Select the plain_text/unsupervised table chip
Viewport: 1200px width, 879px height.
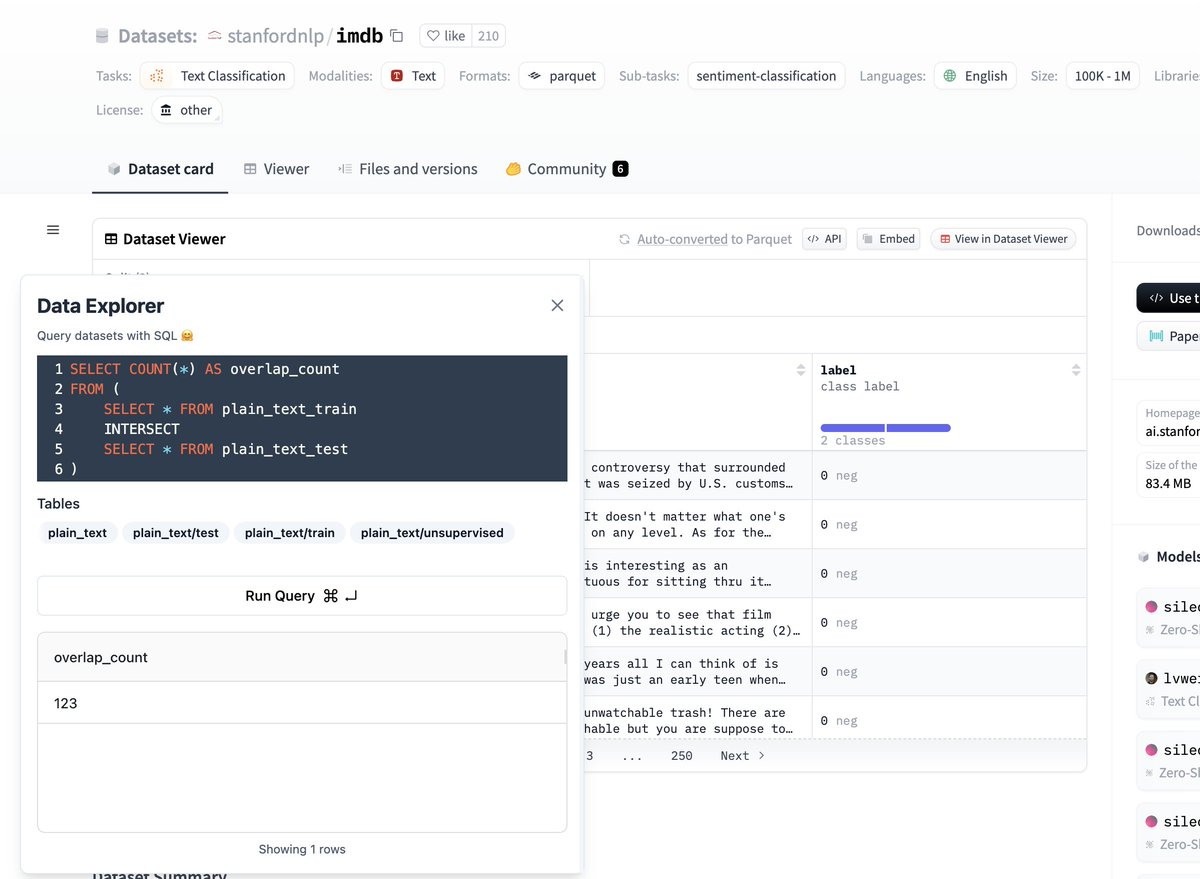(x=432, y=533)
